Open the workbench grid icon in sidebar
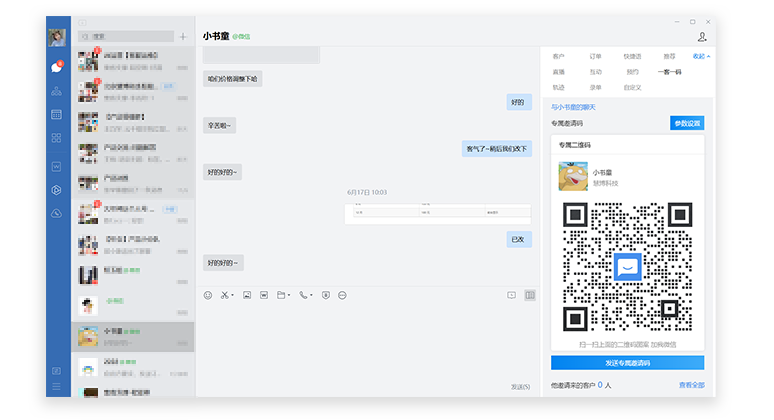Screen dimensions: 774x420 57,138
